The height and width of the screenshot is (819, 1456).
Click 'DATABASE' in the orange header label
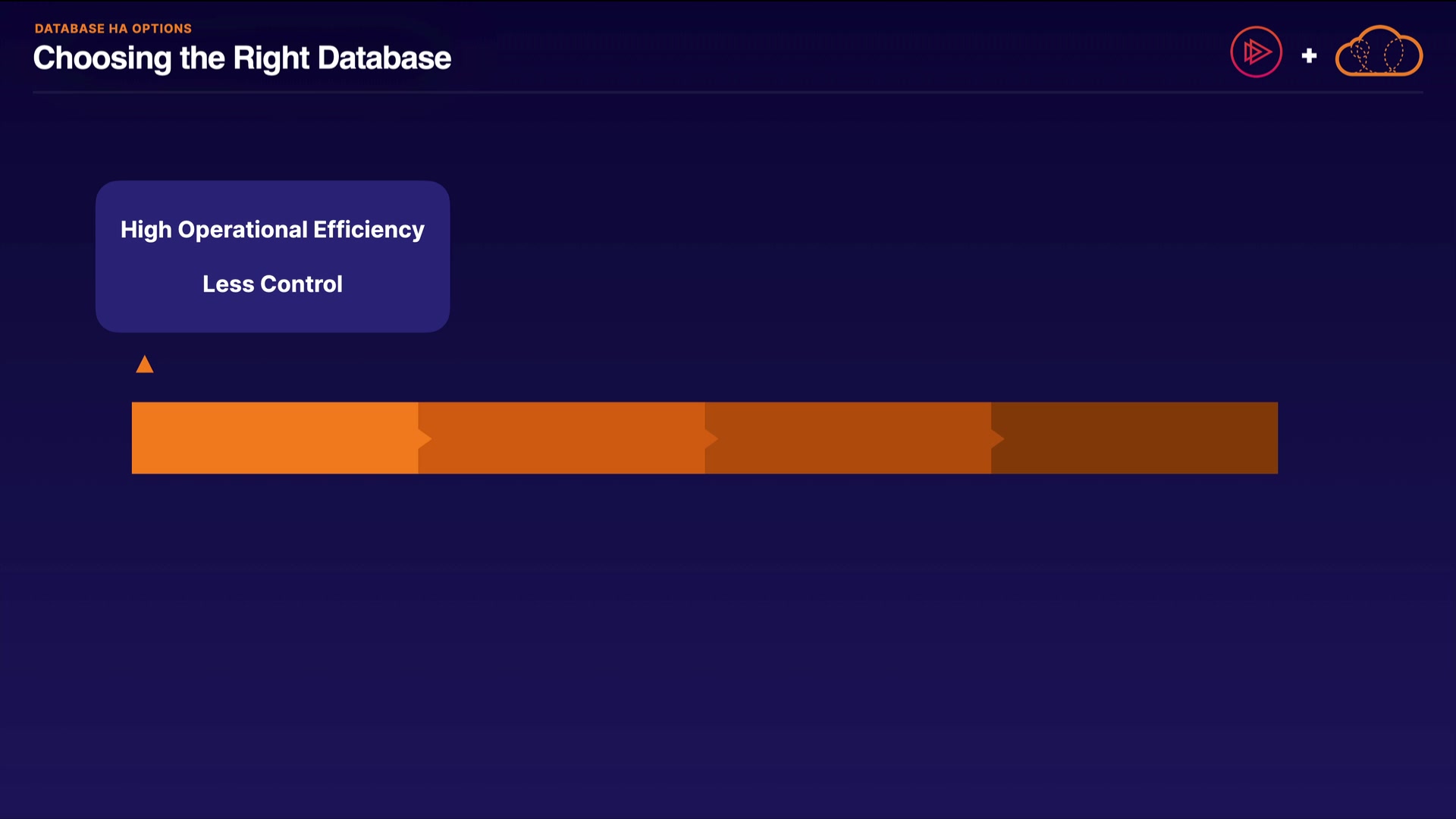[x=70, y=29]
